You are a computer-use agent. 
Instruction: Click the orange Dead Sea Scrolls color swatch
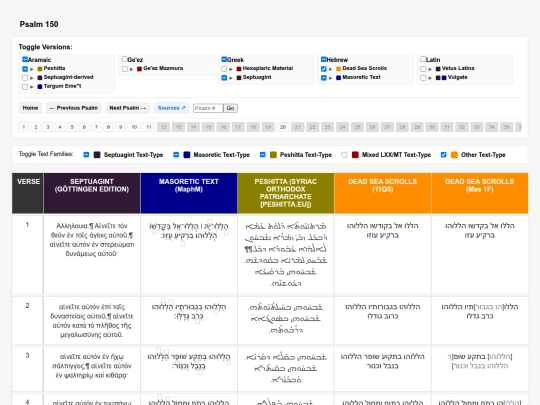coord(339,69)
